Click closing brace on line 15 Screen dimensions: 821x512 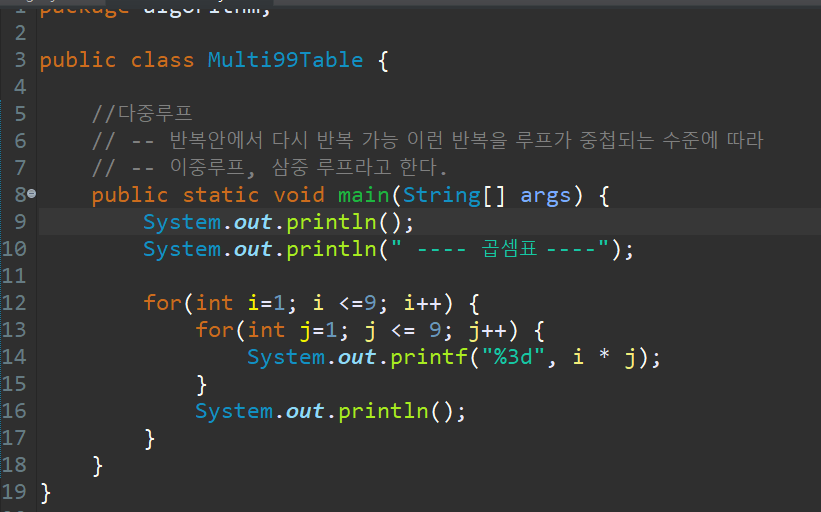[202, 385]
